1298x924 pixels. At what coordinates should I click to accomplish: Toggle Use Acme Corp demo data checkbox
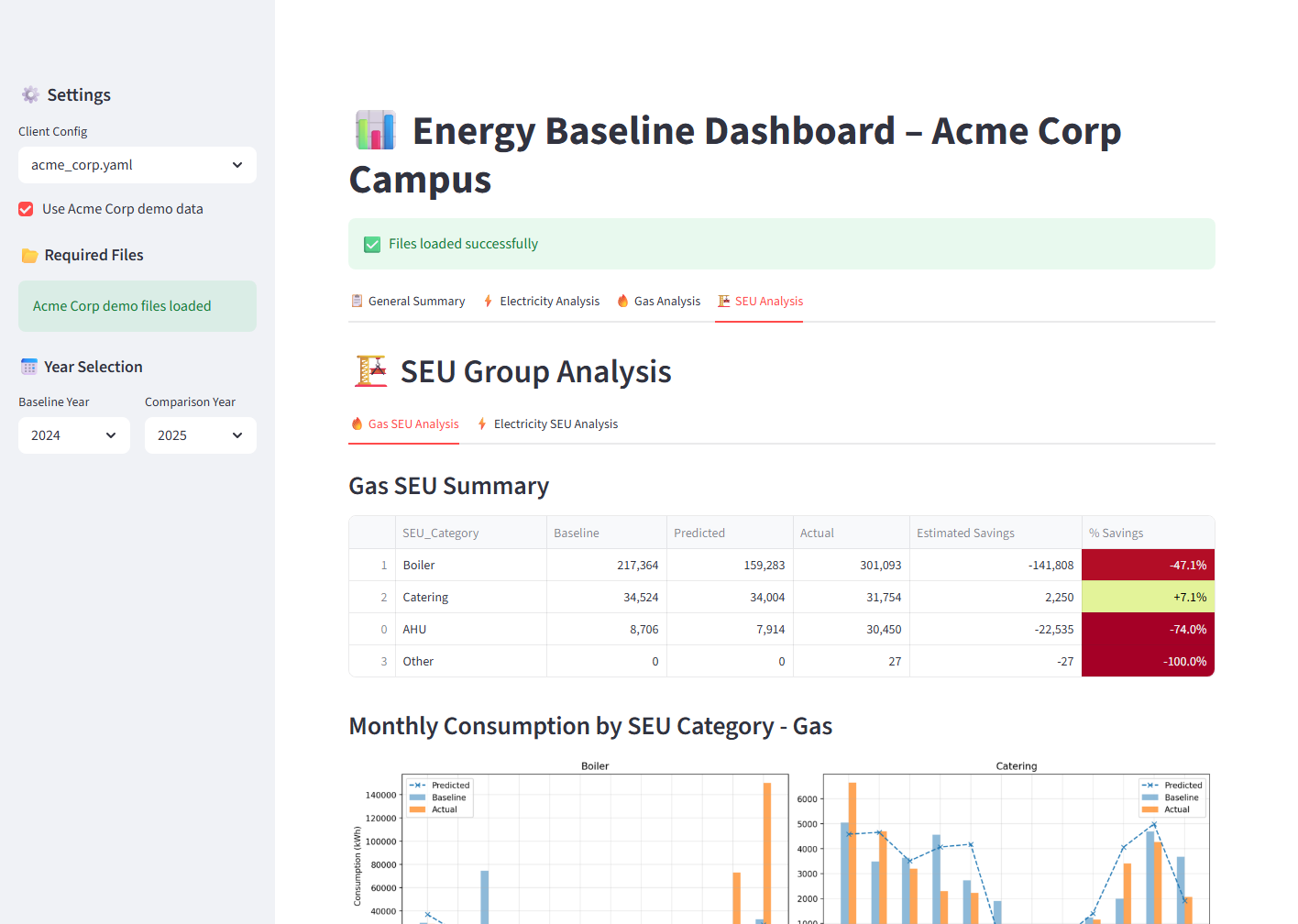[26, 209]
